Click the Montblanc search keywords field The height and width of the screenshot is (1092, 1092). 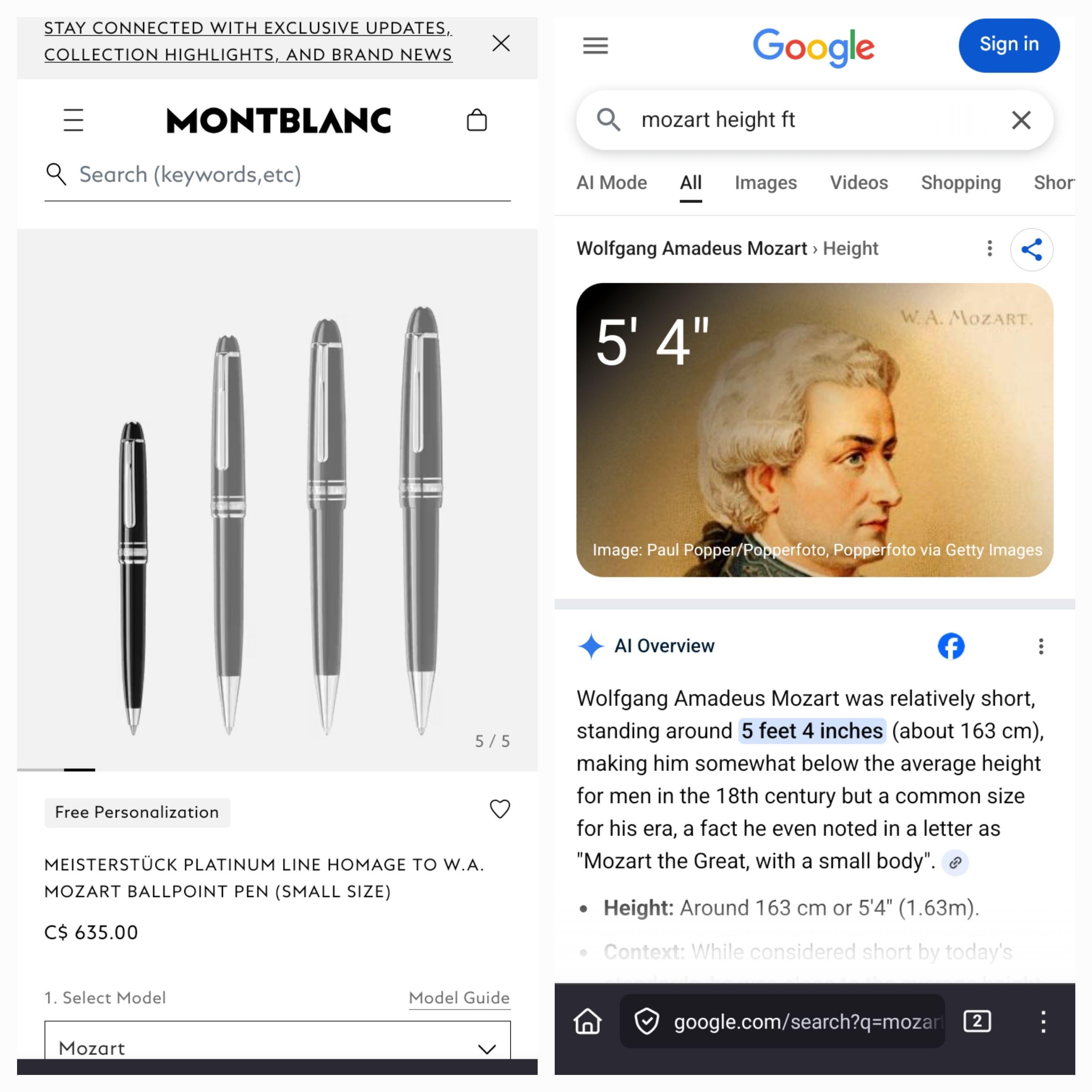click(x=278, y=175)
